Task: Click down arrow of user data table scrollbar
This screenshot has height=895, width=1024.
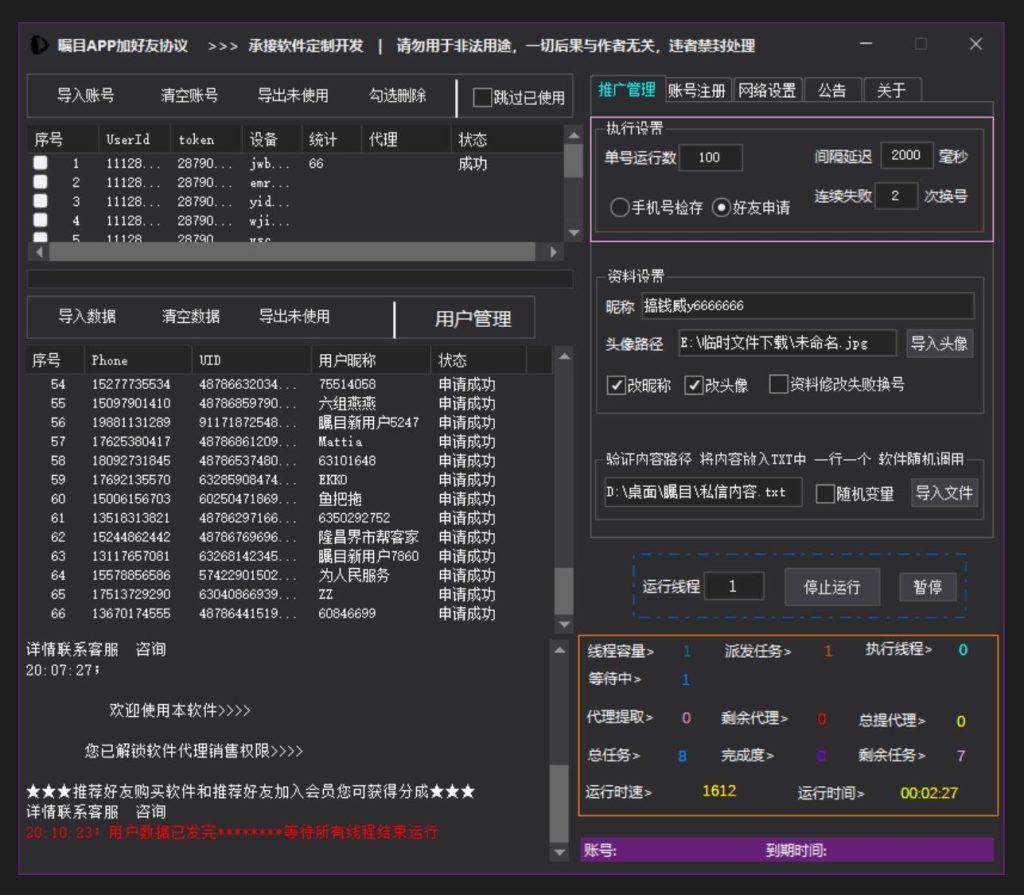Action: tap(564, 626)
